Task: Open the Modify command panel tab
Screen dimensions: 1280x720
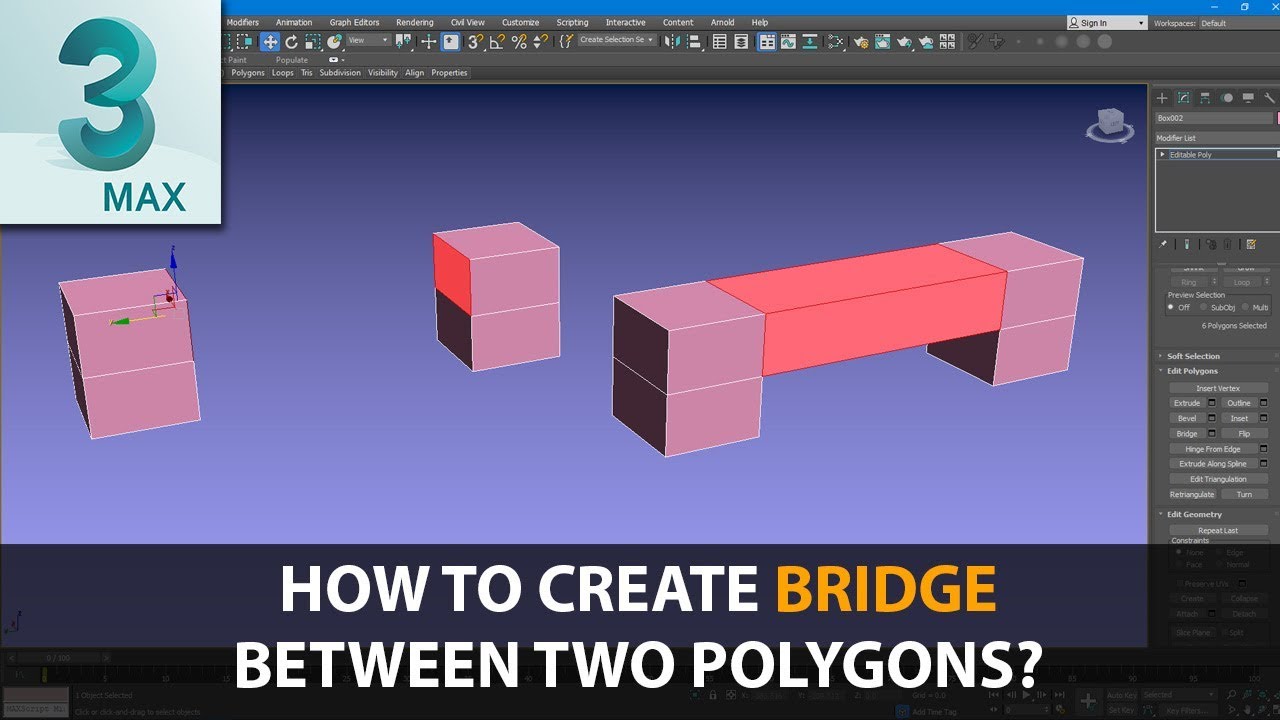Action: pyautogui.click(x=1183, y=98)
